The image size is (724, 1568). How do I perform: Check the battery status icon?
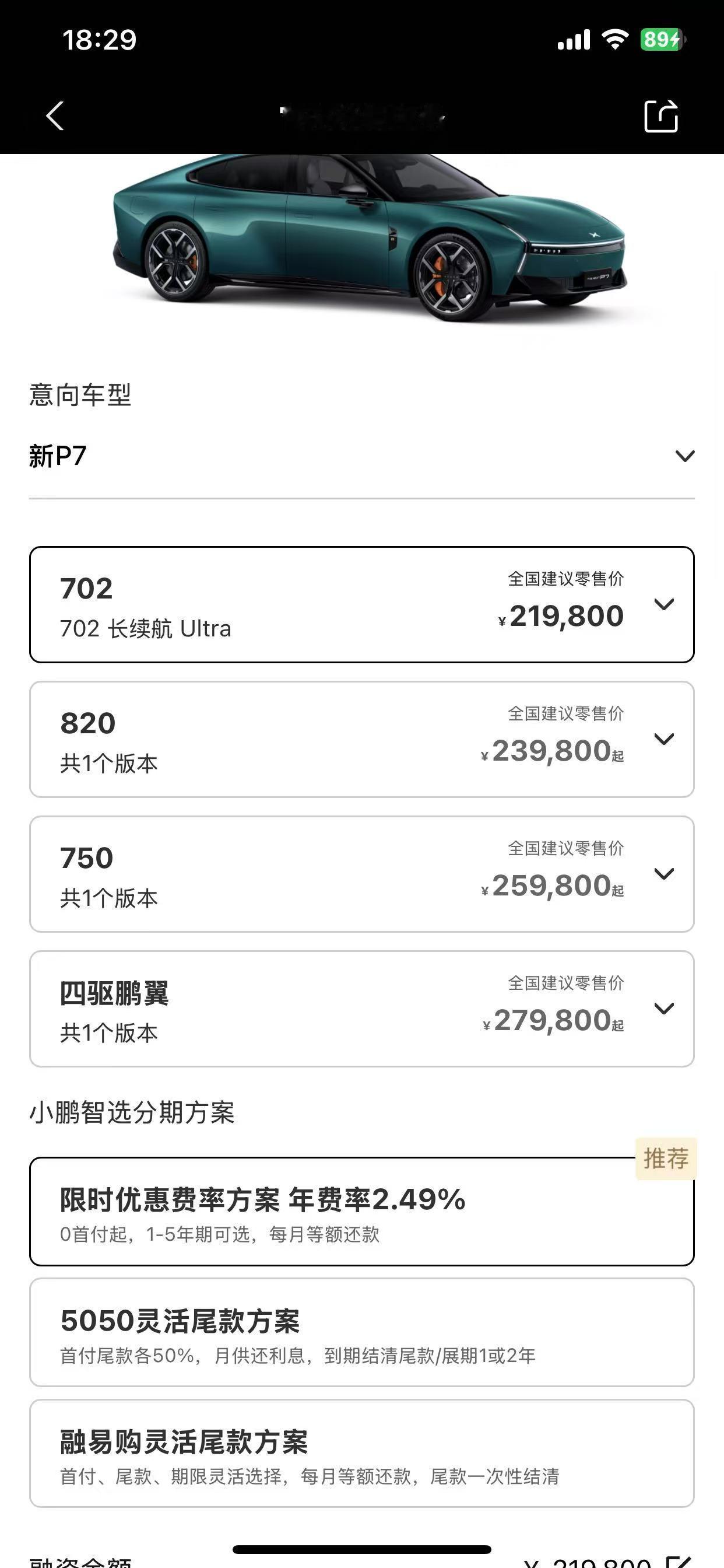pos(663,40)
